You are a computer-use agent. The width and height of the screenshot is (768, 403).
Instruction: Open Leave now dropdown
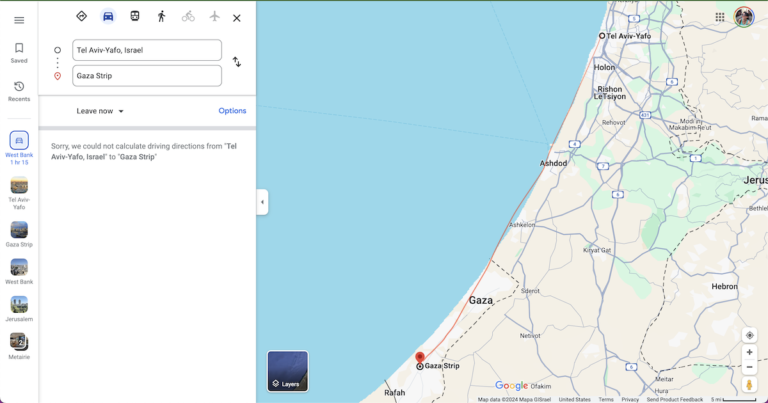[x=100, y=111]
